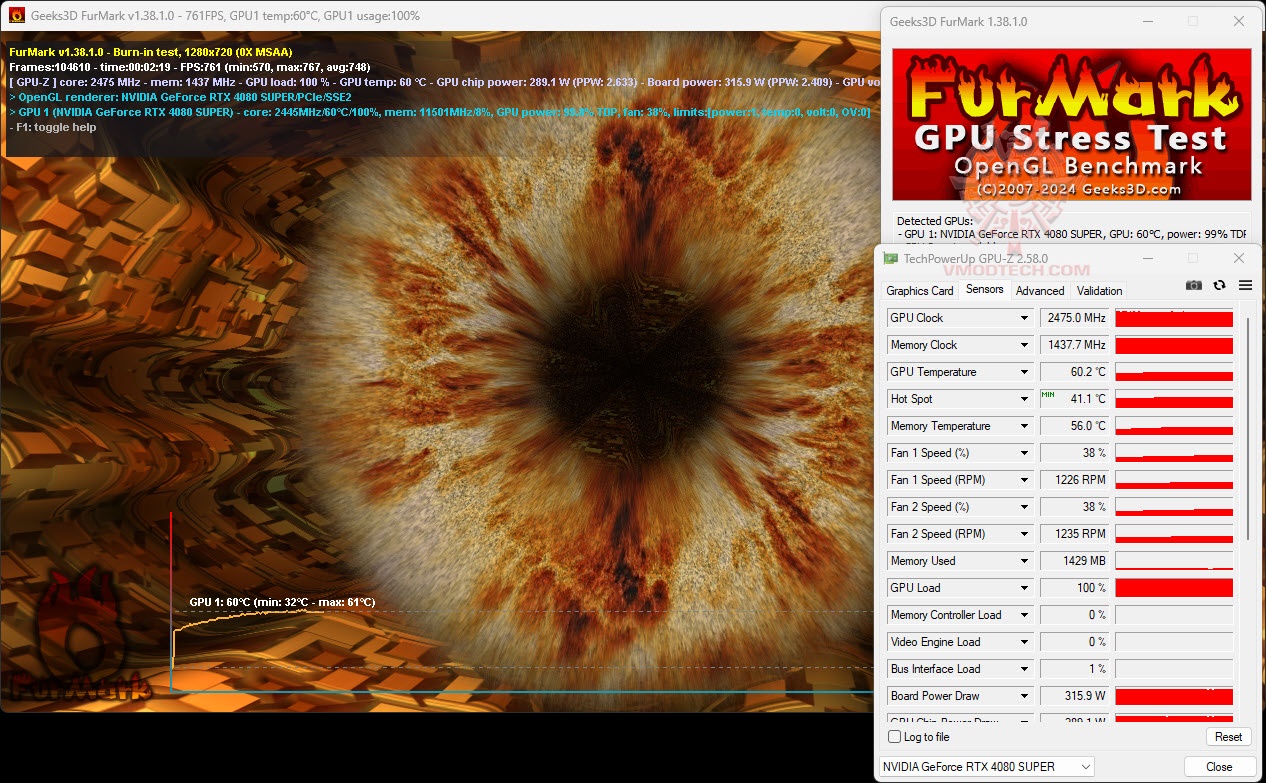Screen dimensions: 1266x783
Task: Click the Hot Spot value 41.1 °C
Action: coord(1073,399)
